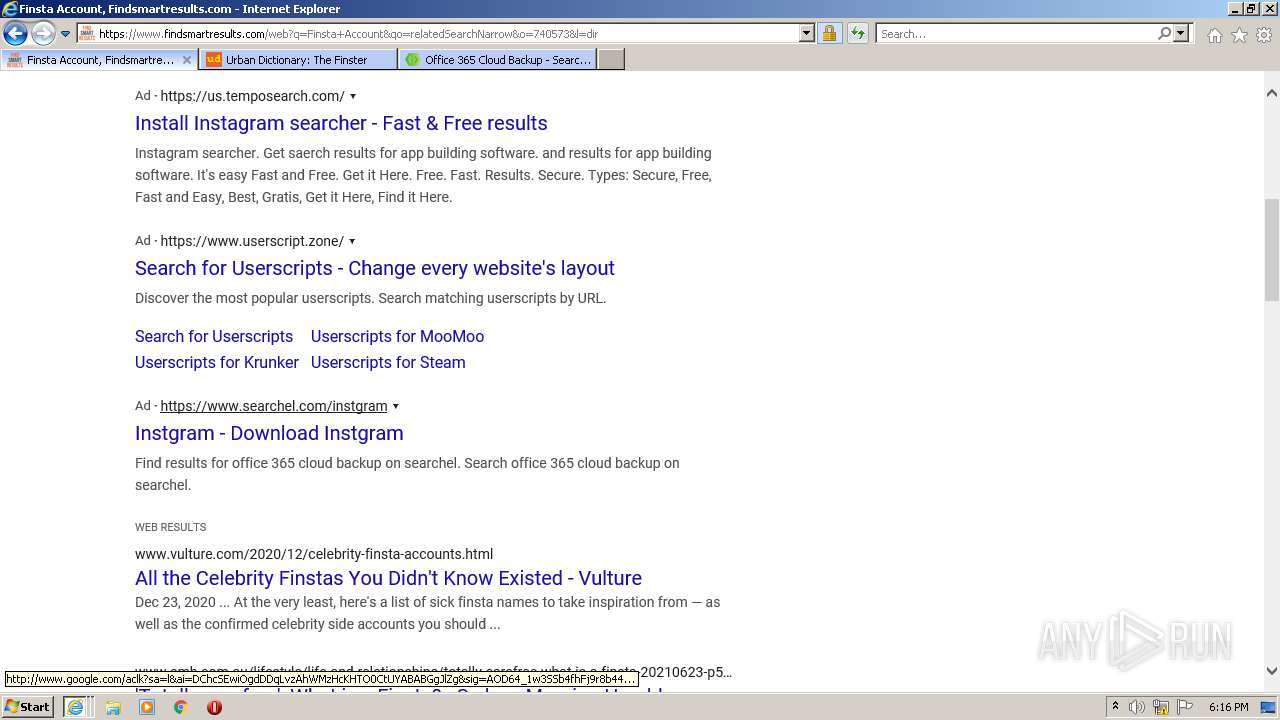The width and height of the screenshot is (1280, 720).
Task: Click the WEB RESULTS heading text
Action: (x=170, y=527)
